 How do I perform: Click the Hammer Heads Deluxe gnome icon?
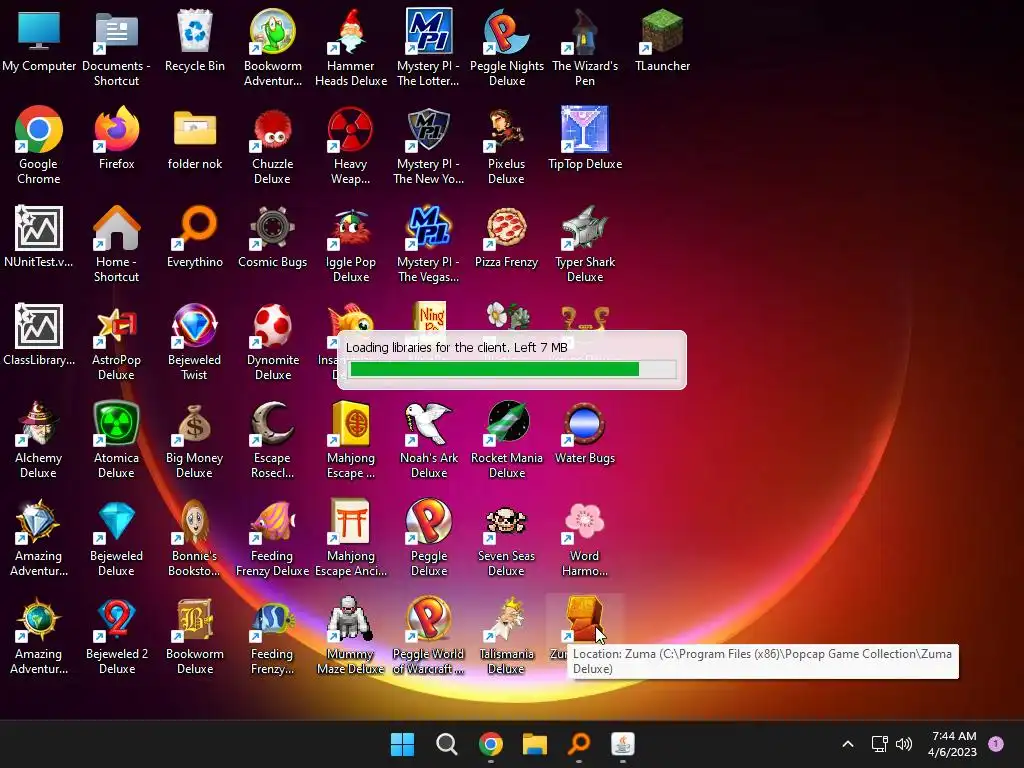coord(351,31)
